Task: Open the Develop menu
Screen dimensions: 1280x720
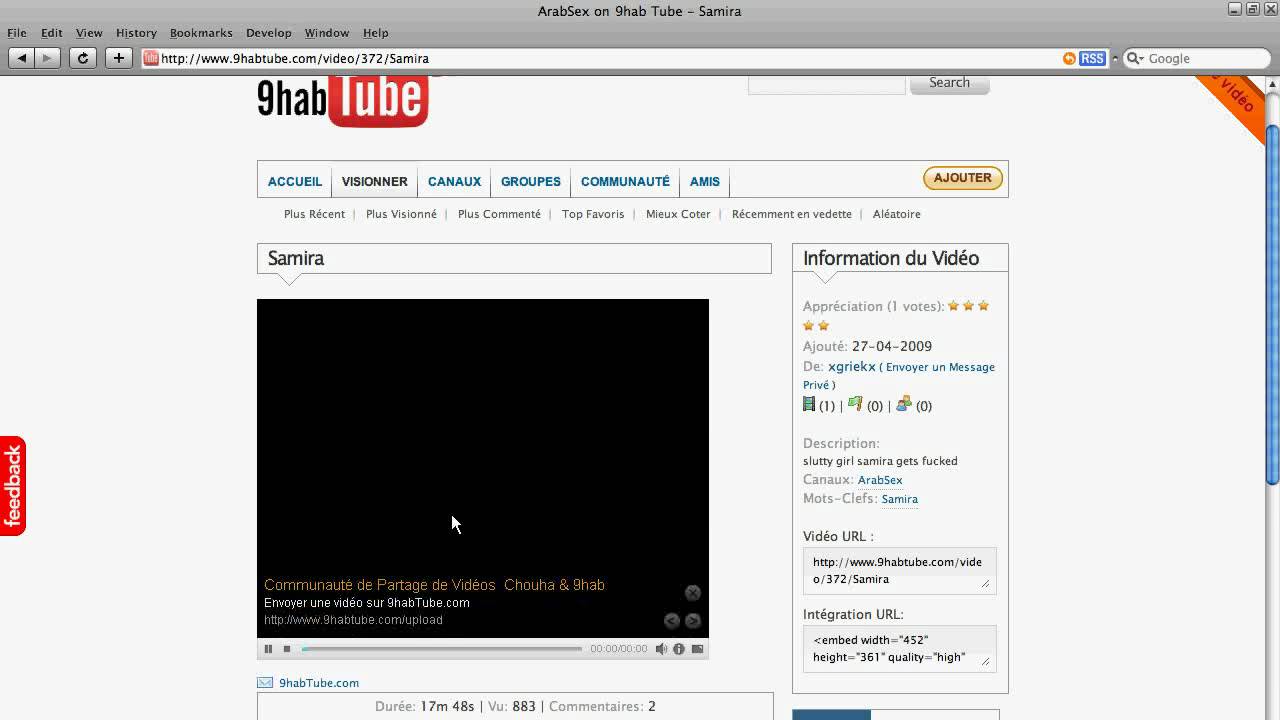Action: (269, 33)
